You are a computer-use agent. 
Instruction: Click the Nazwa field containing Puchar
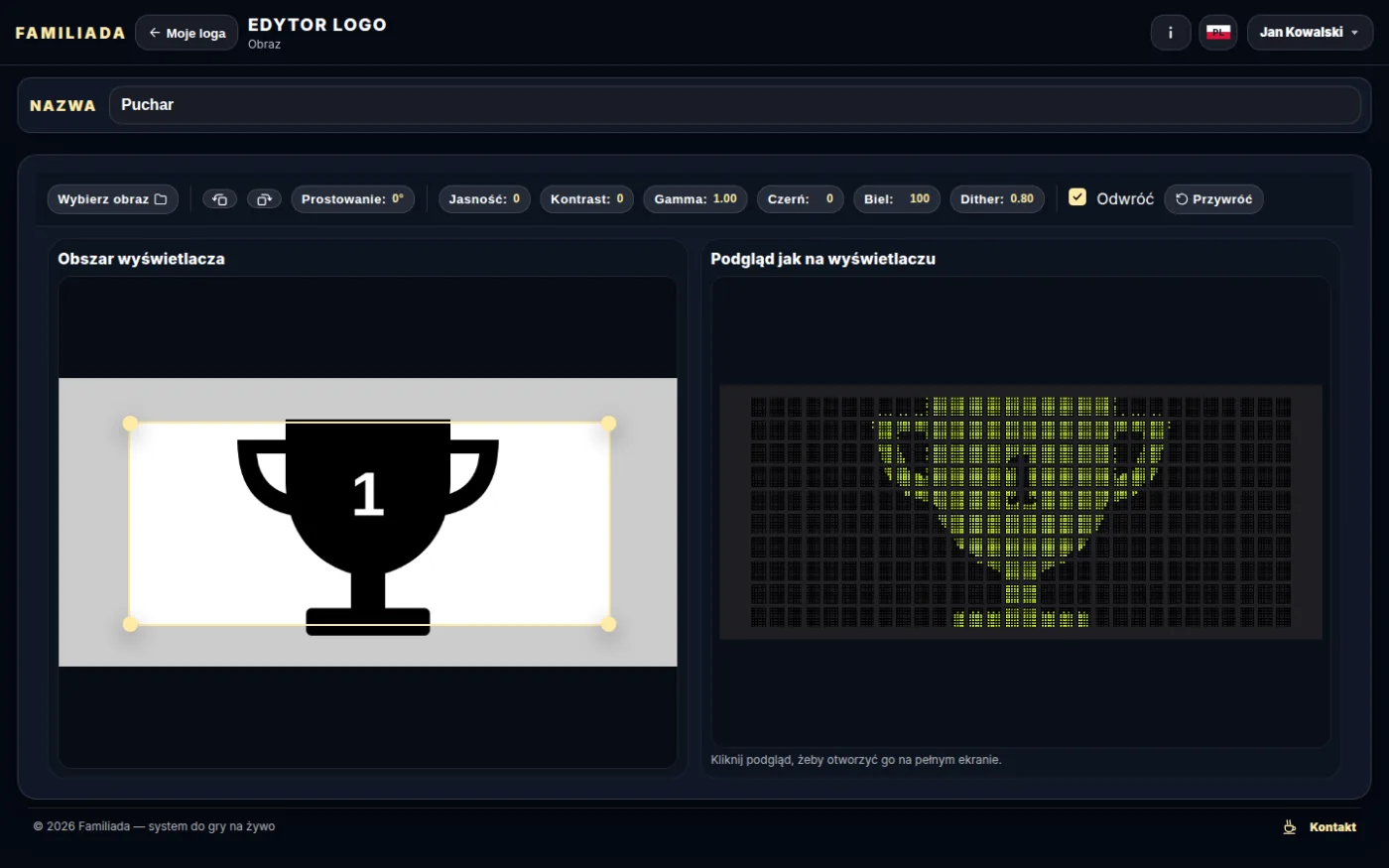pyautogui.click(x=734, y=105)
